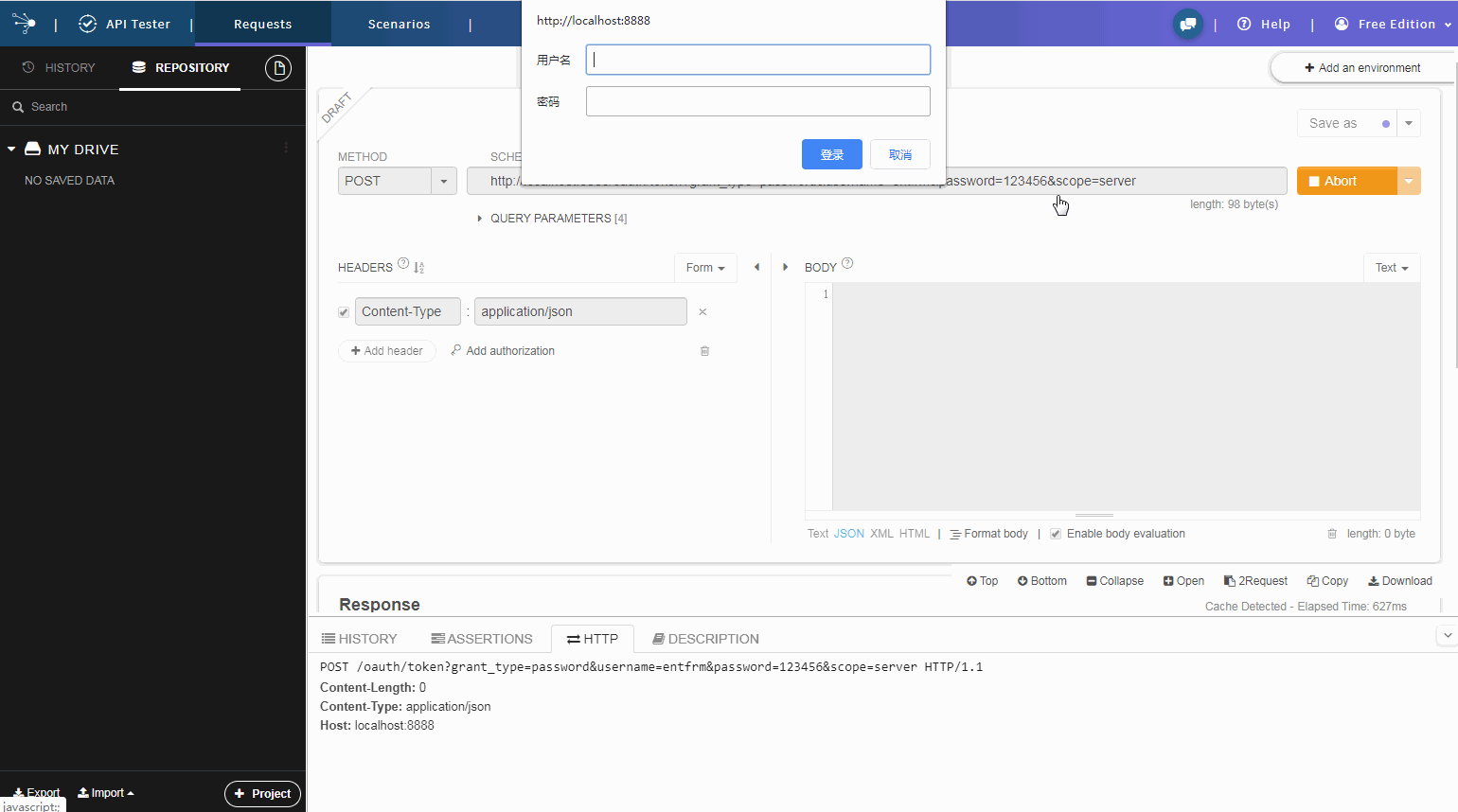Create a new Project

(x=262, y=794)
